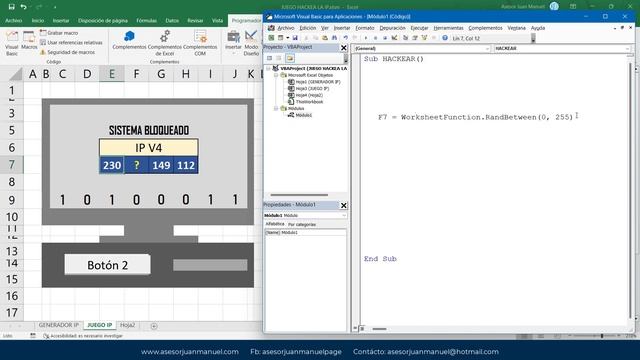This screenshot has width=640, height=360.
Task: Run the macro with the play icon
Action: coord(366,38)
